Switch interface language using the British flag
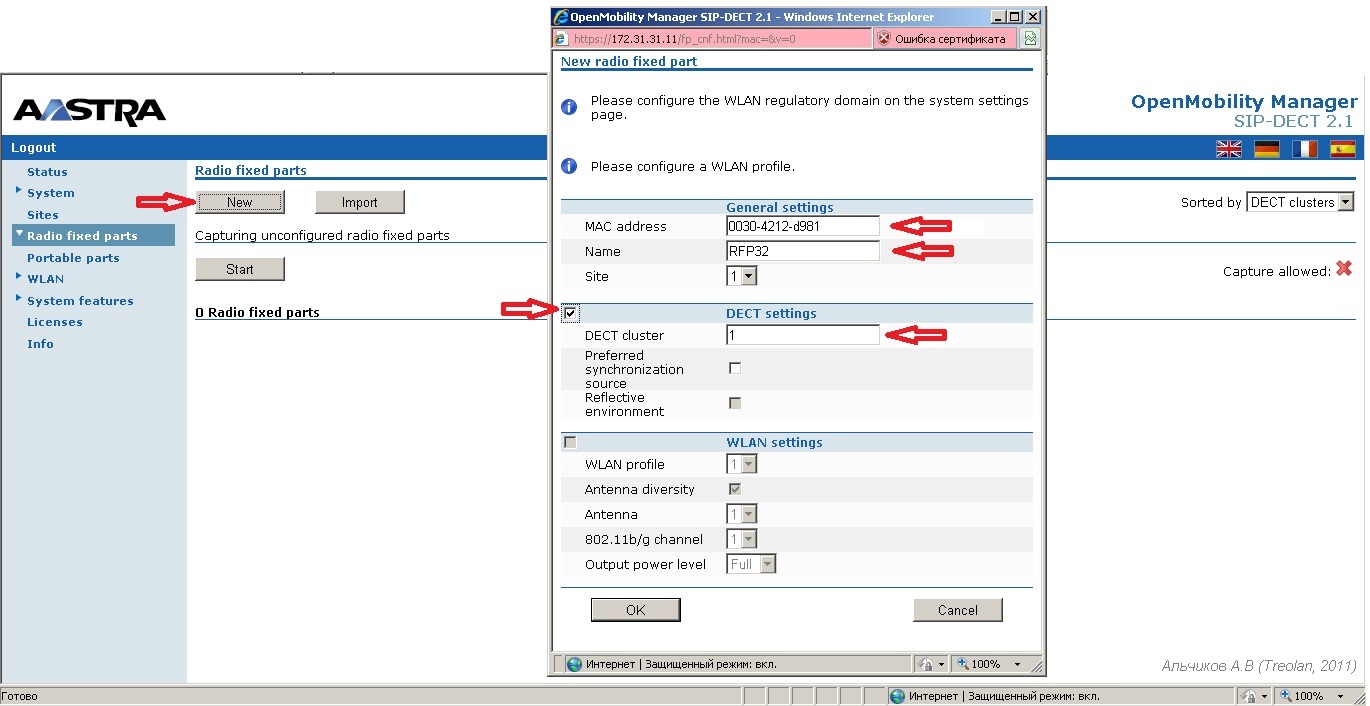The image size is (1370, 706). 1228,147
